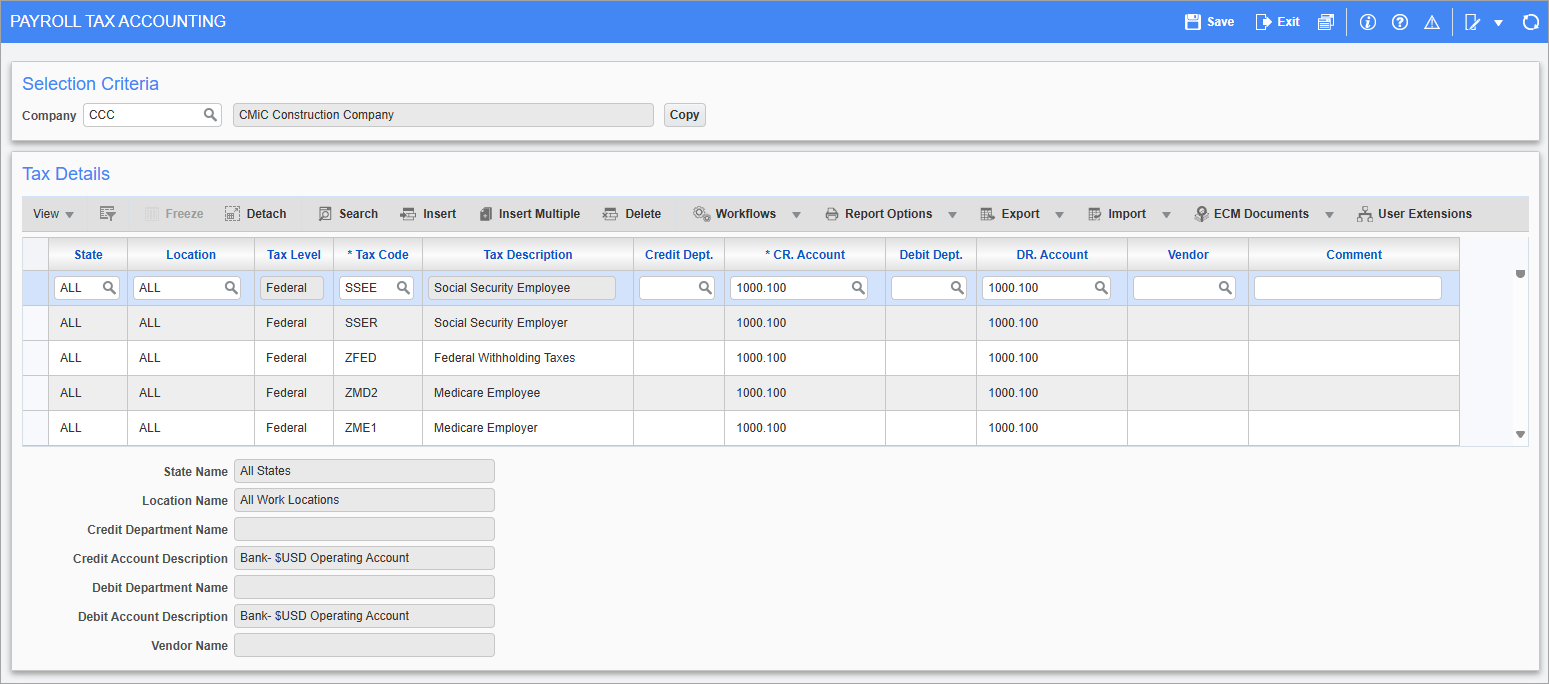Open the warning triangle icon
1549x684 pixels.
[1432, 22]
